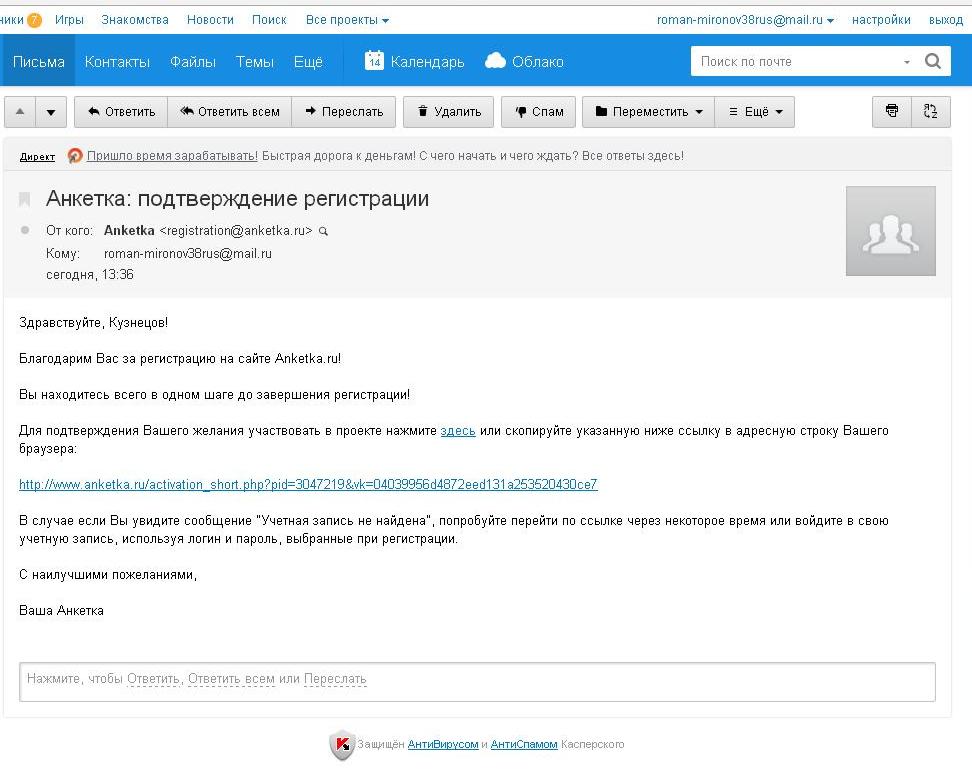Go to previous message with up arrow
This screenshot has width=972, height=770.
pos(20,112)
